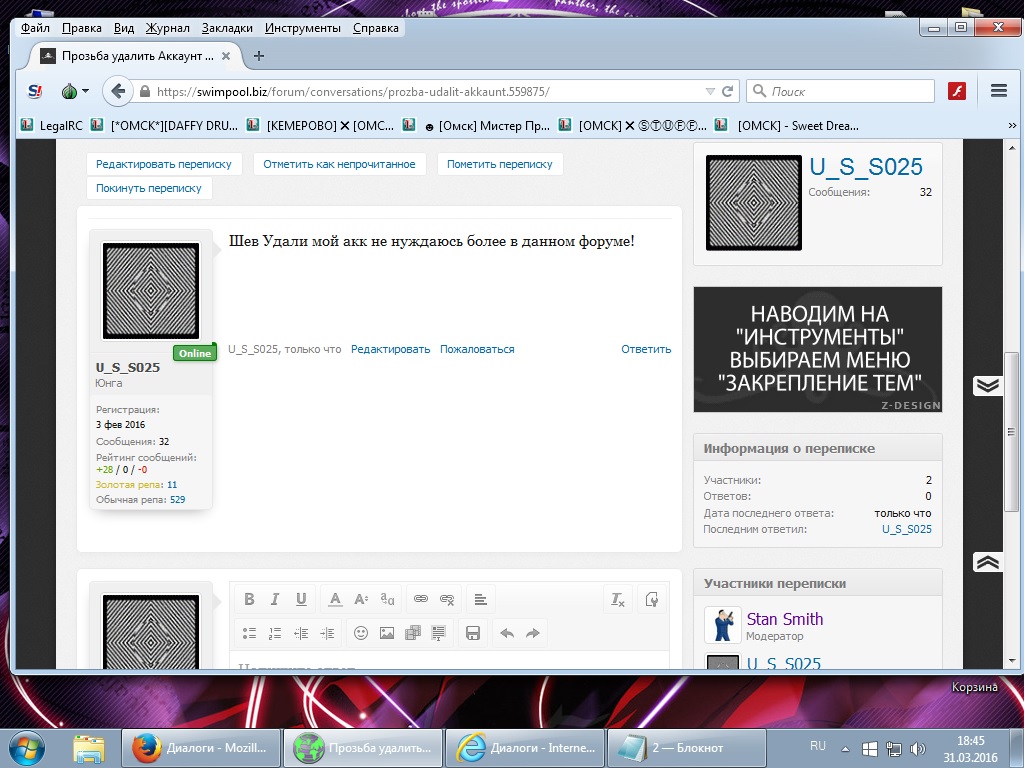This screenshot has width=1025, height=768.
Task: Toggle bold formatting in reply editor
Action: coord(249,599)
